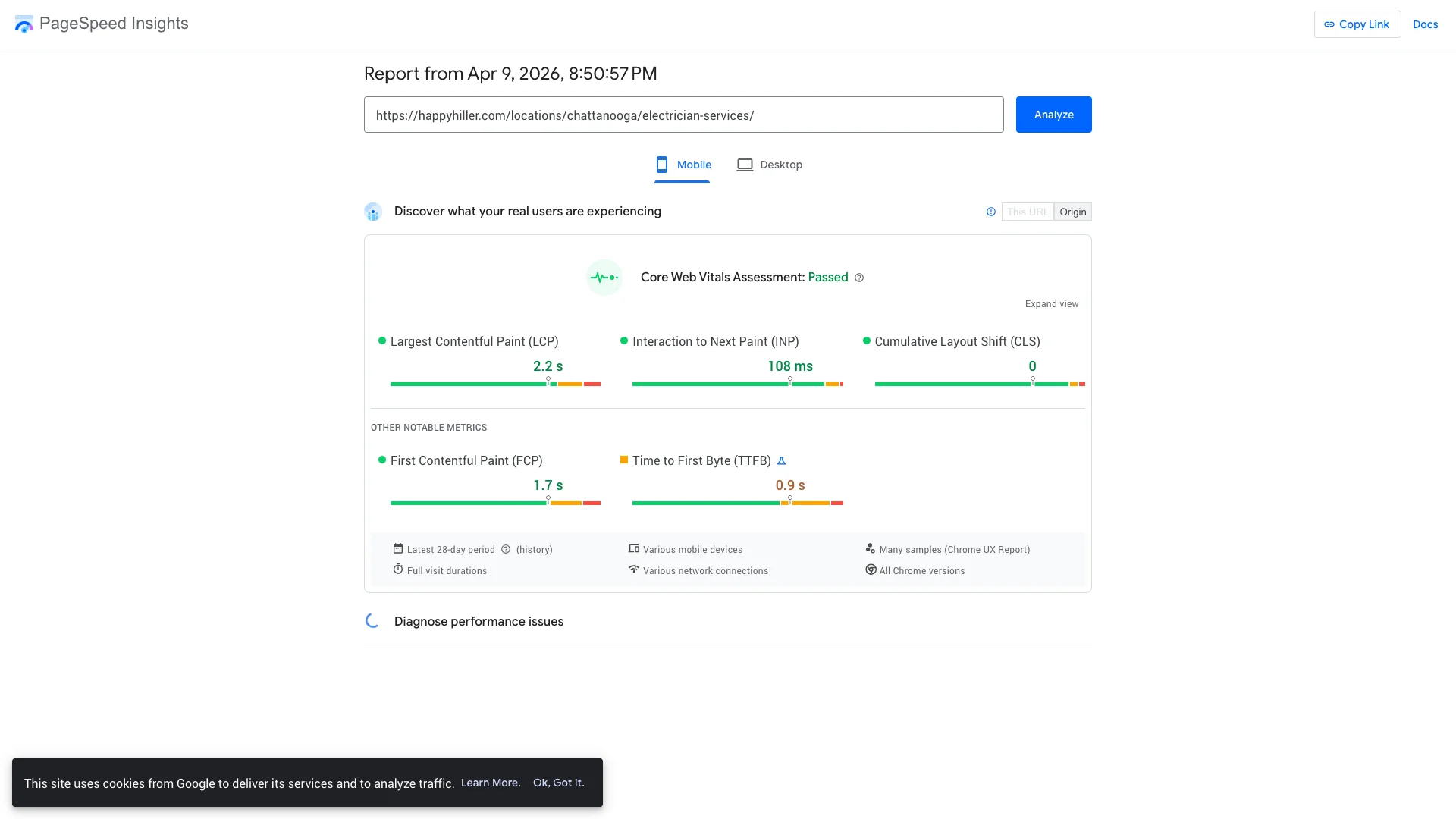The height and width of the screenshot is (819, 1456).
Task: Open the info tooltip next to Latest 28-day period
Action: pyautogui.click(x=505, y=549)
